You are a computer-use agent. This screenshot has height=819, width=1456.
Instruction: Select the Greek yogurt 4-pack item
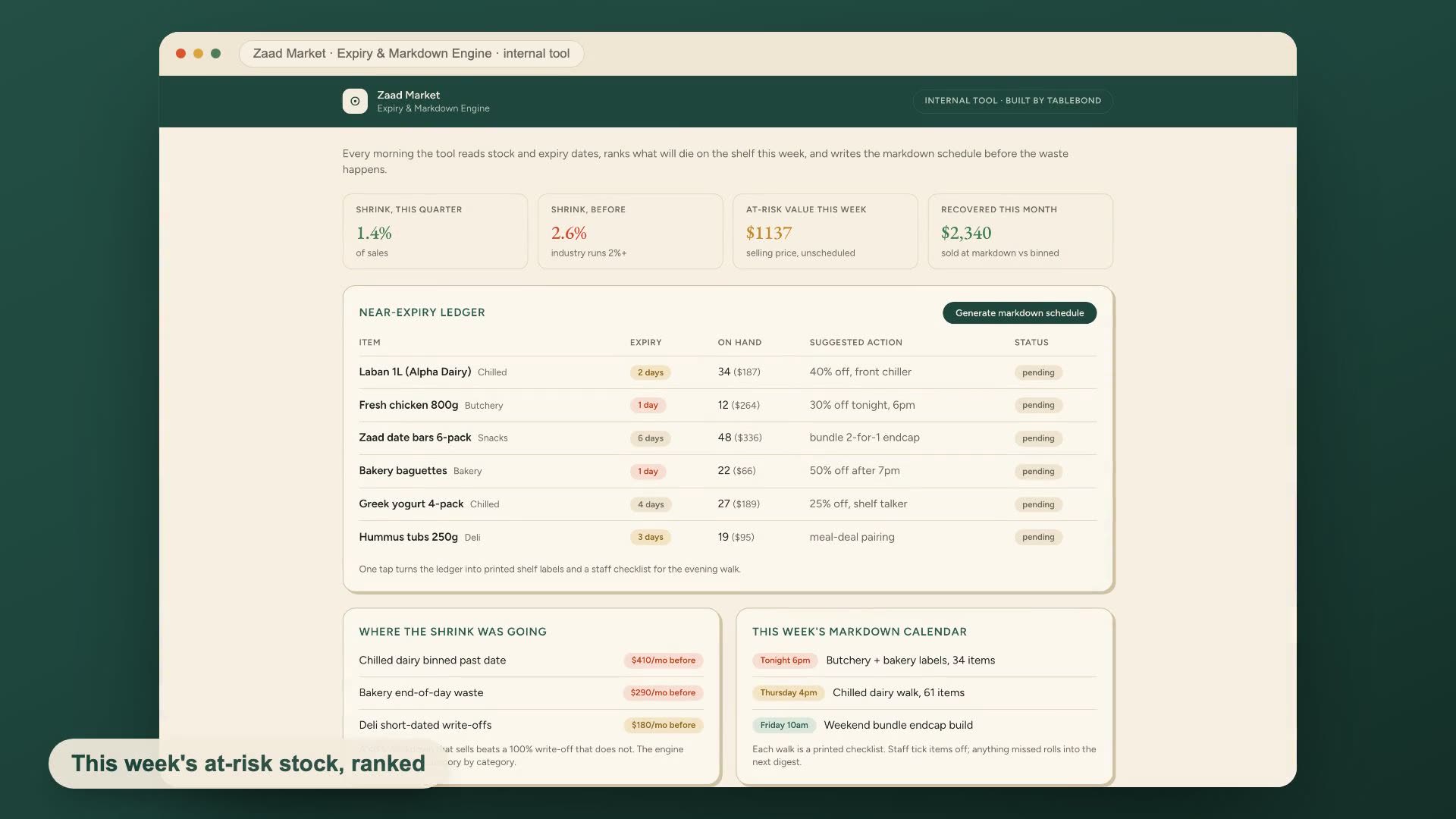pos(411,504)
